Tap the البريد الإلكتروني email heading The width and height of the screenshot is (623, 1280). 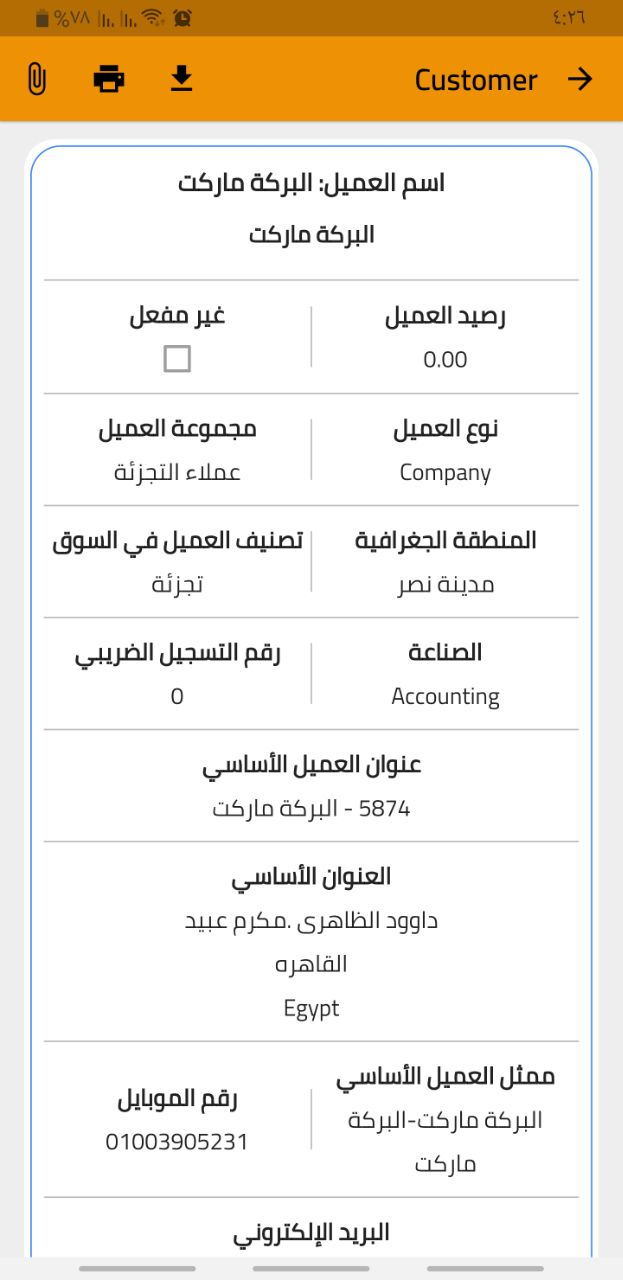coord(311,1232)
